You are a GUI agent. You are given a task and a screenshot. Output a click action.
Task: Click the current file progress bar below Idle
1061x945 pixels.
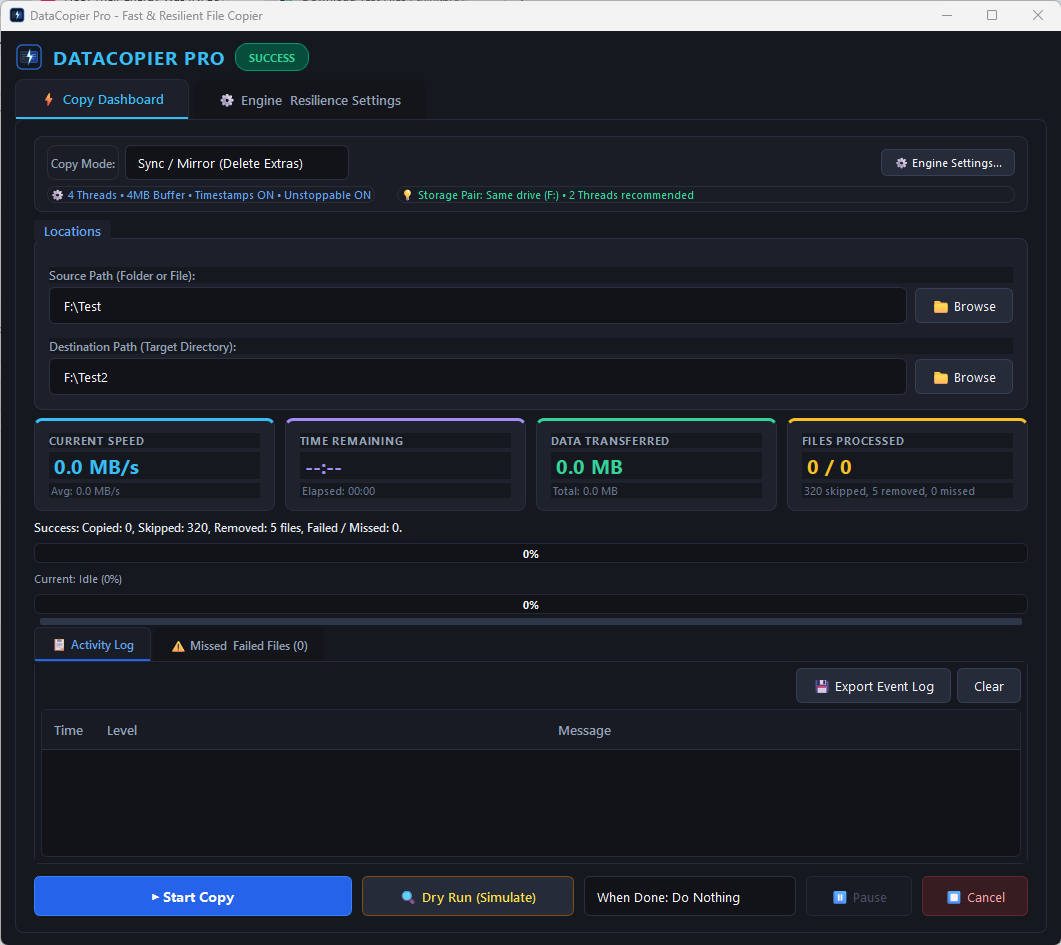(x=530, y=604)
